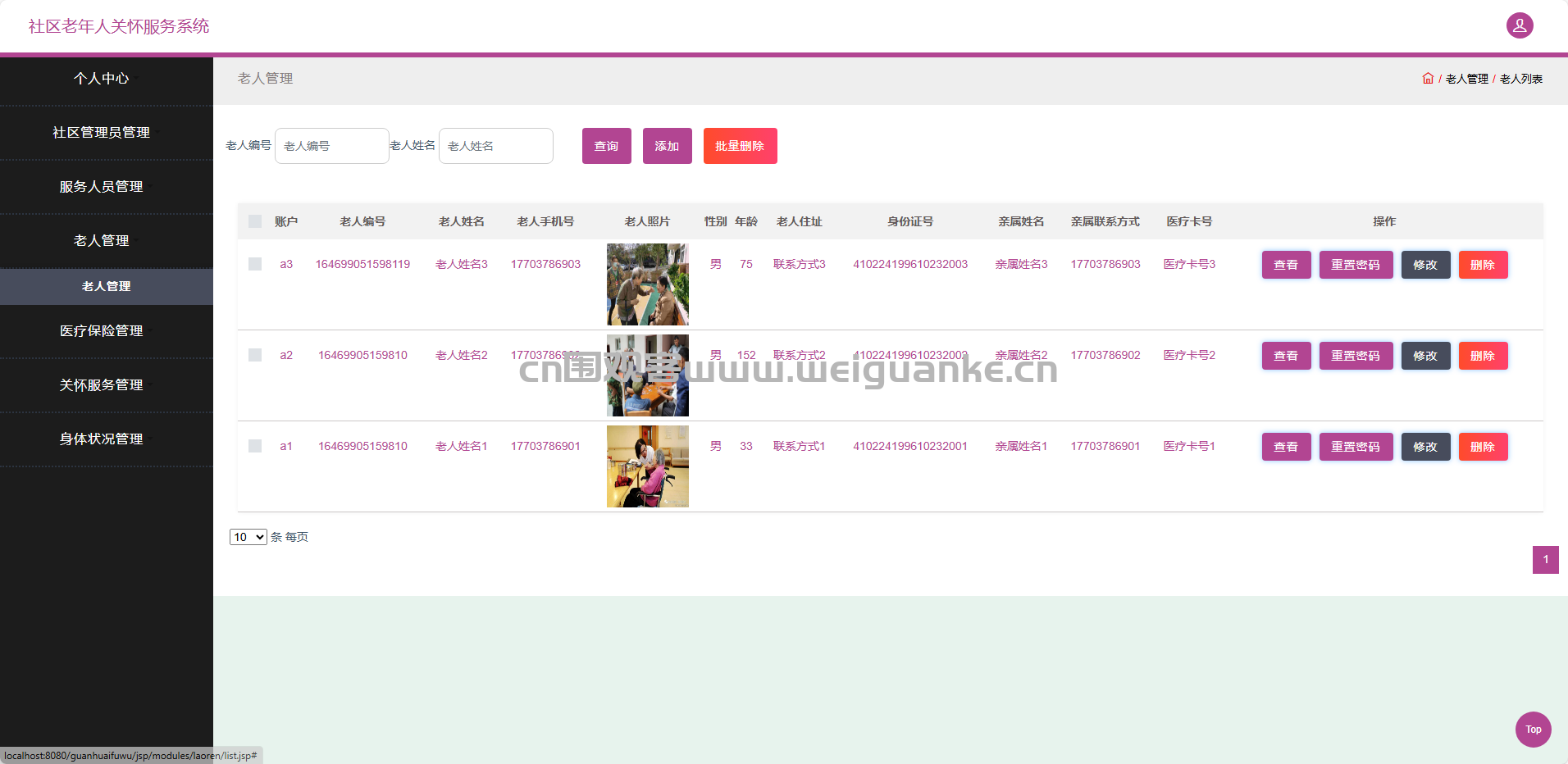Screen dimensions: 1568x764
Task: Select the 老人管理 submenu item
Action: click(x=107, y=286)
